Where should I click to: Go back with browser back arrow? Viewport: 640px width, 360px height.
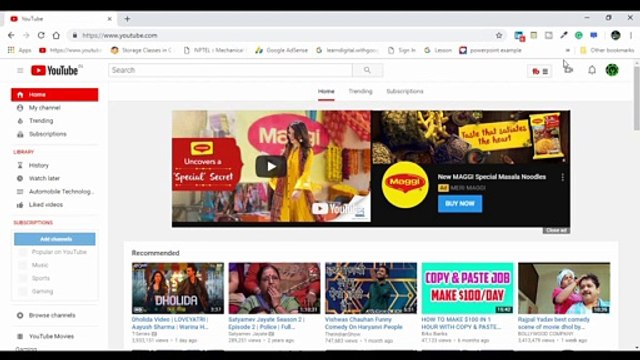pos(11,36)
